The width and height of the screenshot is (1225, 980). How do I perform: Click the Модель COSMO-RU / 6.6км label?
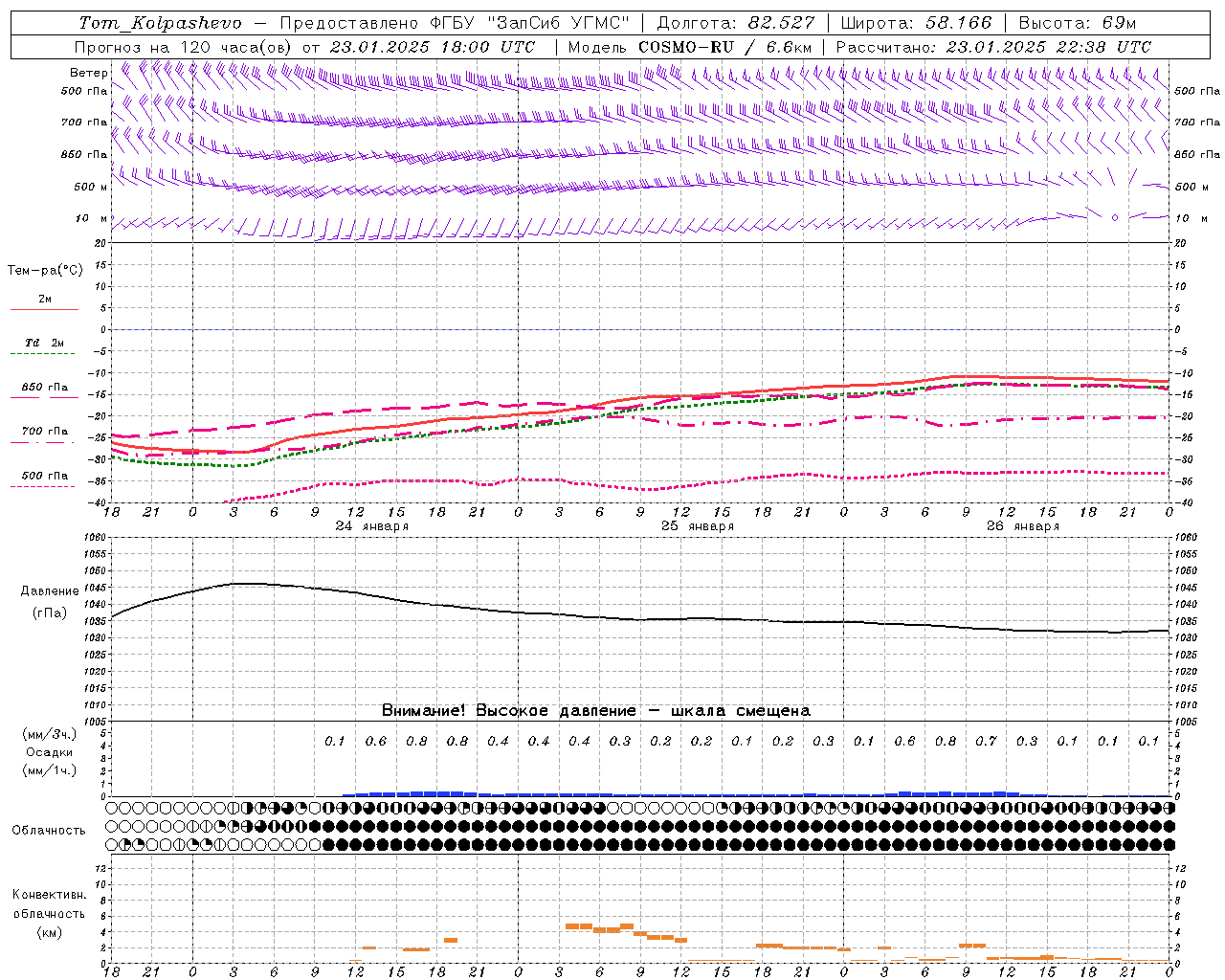[690, 47]
